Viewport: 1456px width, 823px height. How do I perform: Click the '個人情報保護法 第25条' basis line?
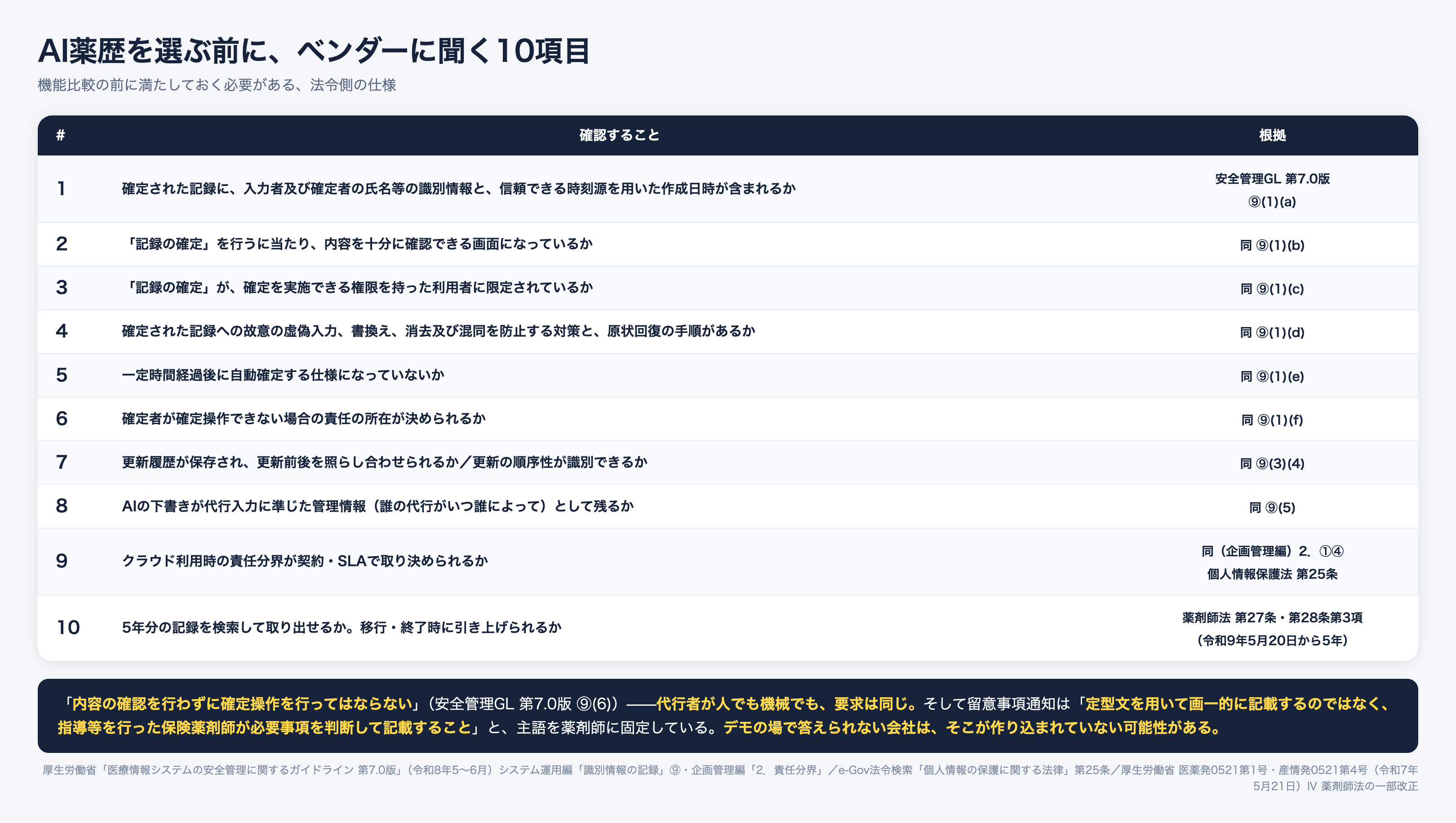tap(1272, 574)
